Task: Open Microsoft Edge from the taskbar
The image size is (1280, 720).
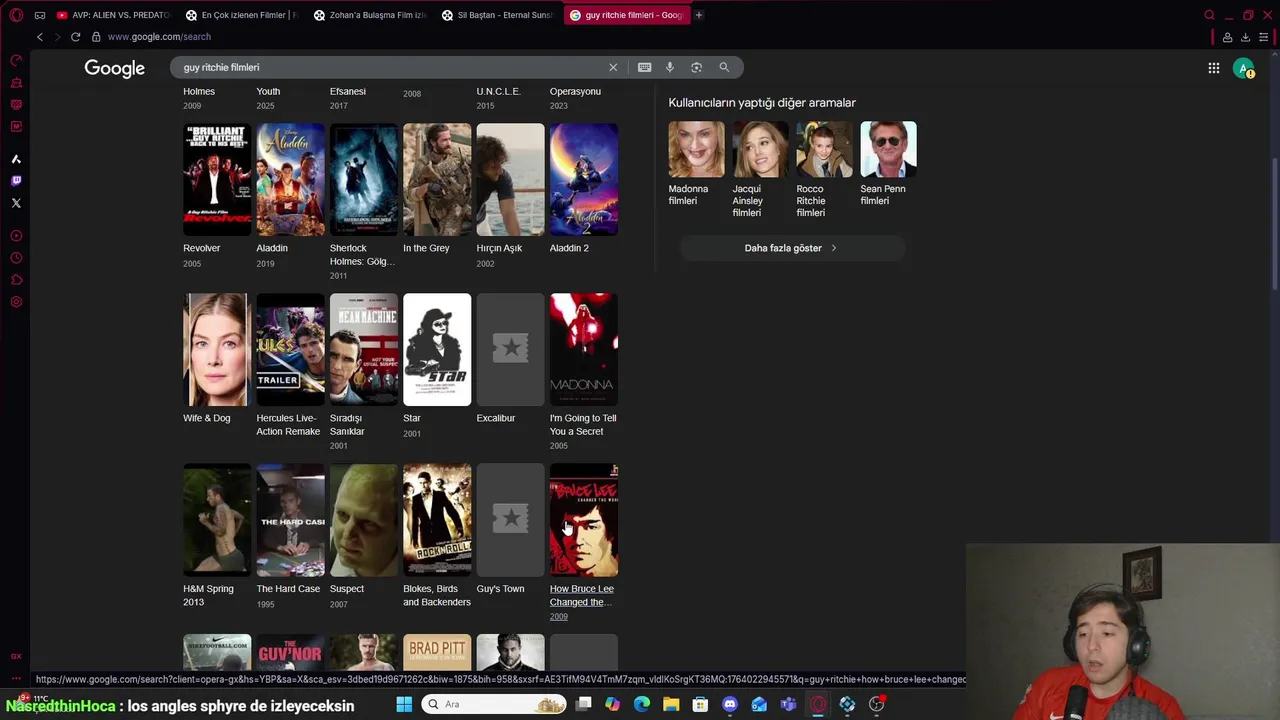Action: pos(642,704)
